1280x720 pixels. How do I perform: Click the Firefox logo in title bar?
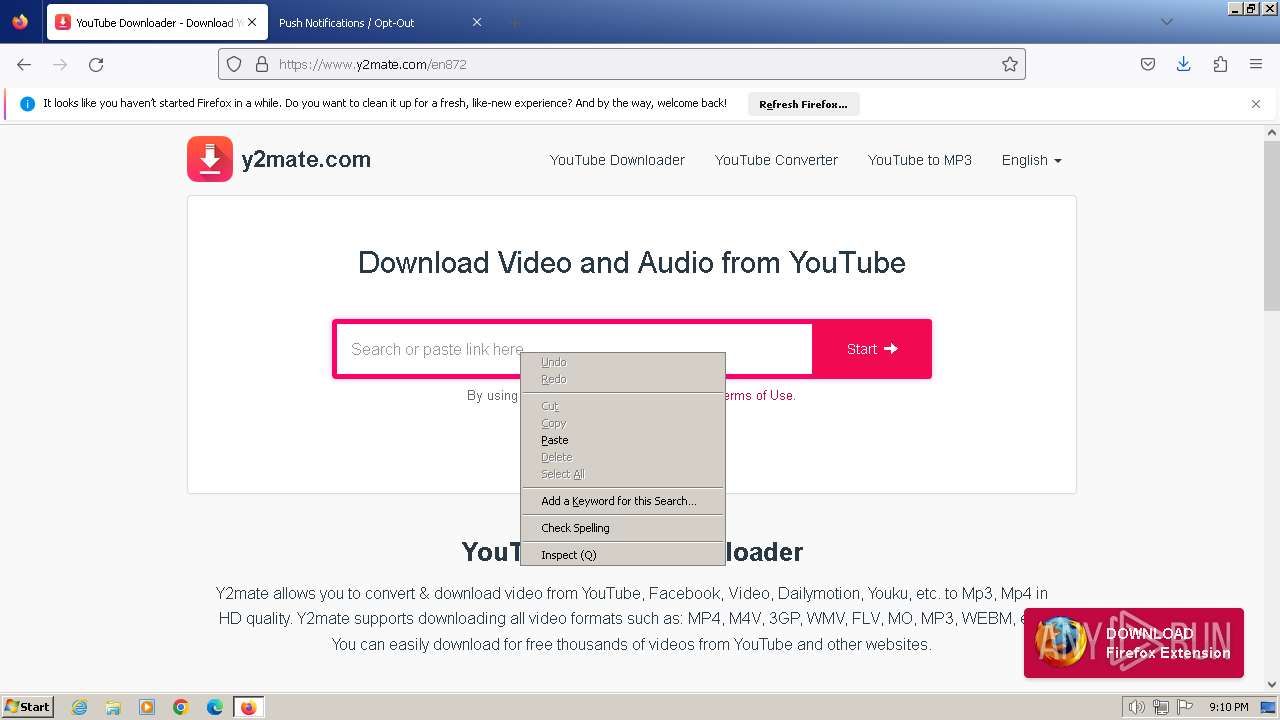[20, 21]
